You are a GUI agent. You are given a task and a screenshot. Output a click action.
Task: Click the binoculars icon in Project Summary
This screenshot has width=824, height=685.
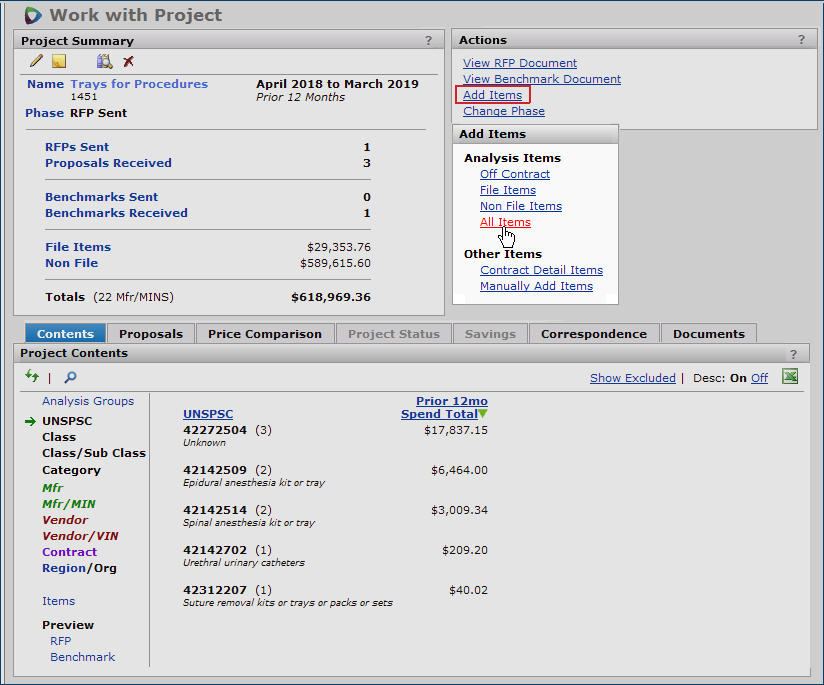point(104,62)
